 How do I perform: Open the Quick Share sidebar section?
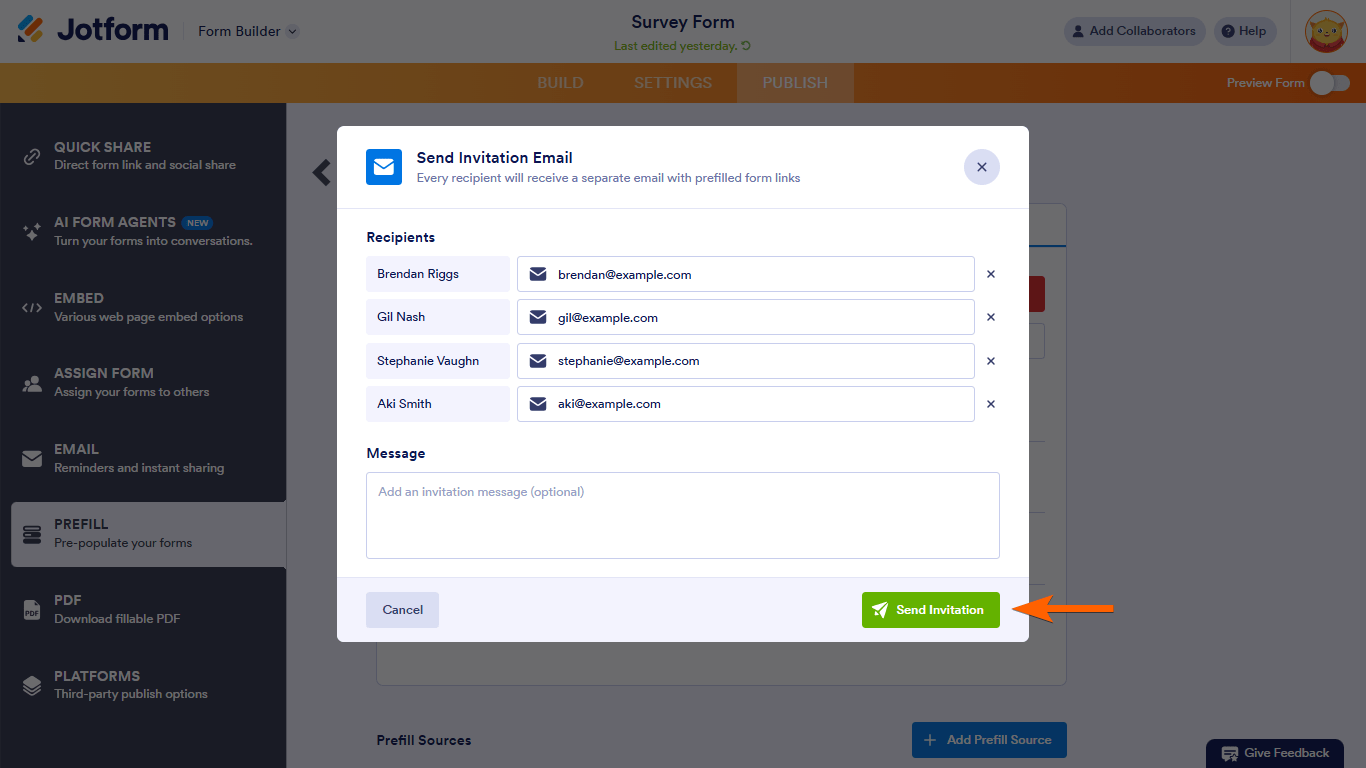(x=143, y=156)
